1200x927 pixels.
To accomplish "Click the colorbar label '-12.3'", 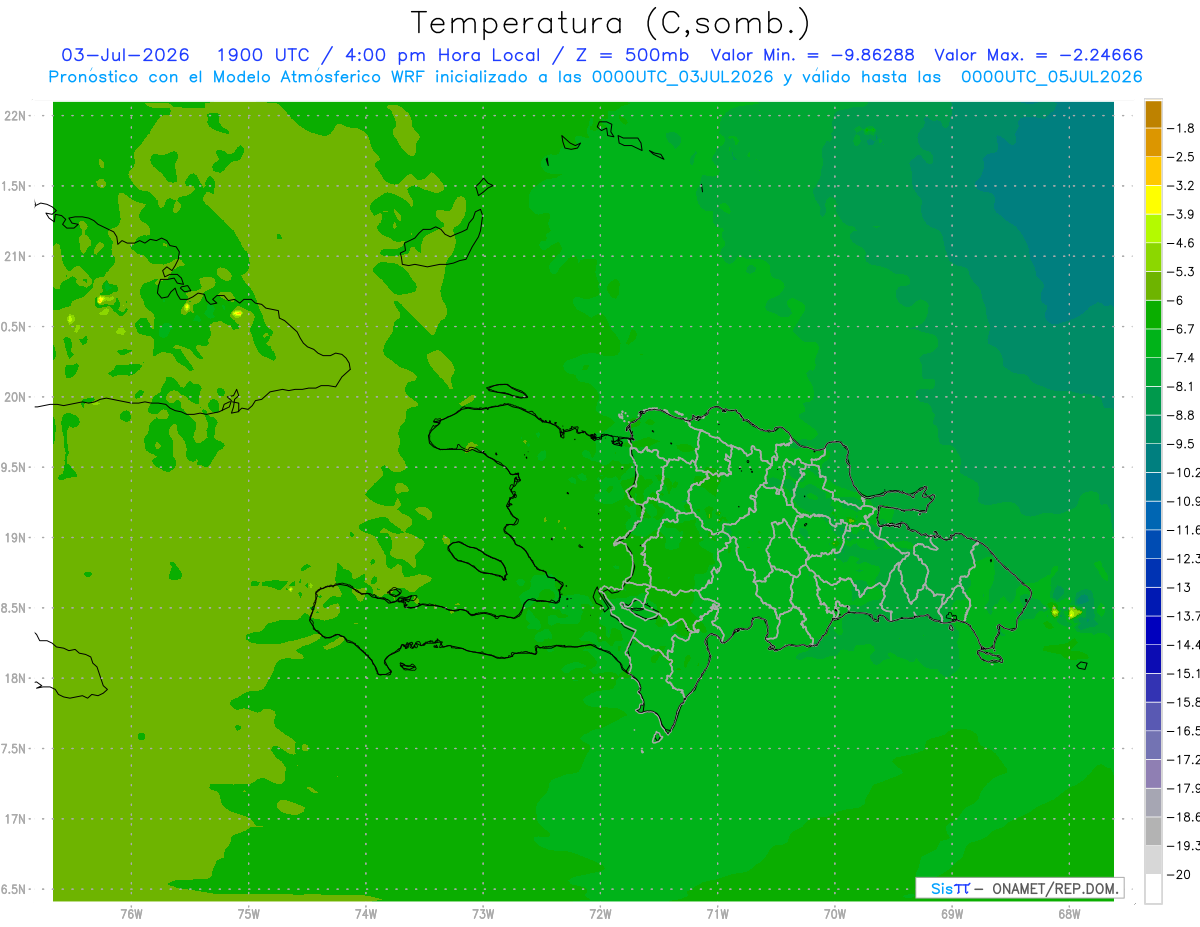I will coord(1186,558).
